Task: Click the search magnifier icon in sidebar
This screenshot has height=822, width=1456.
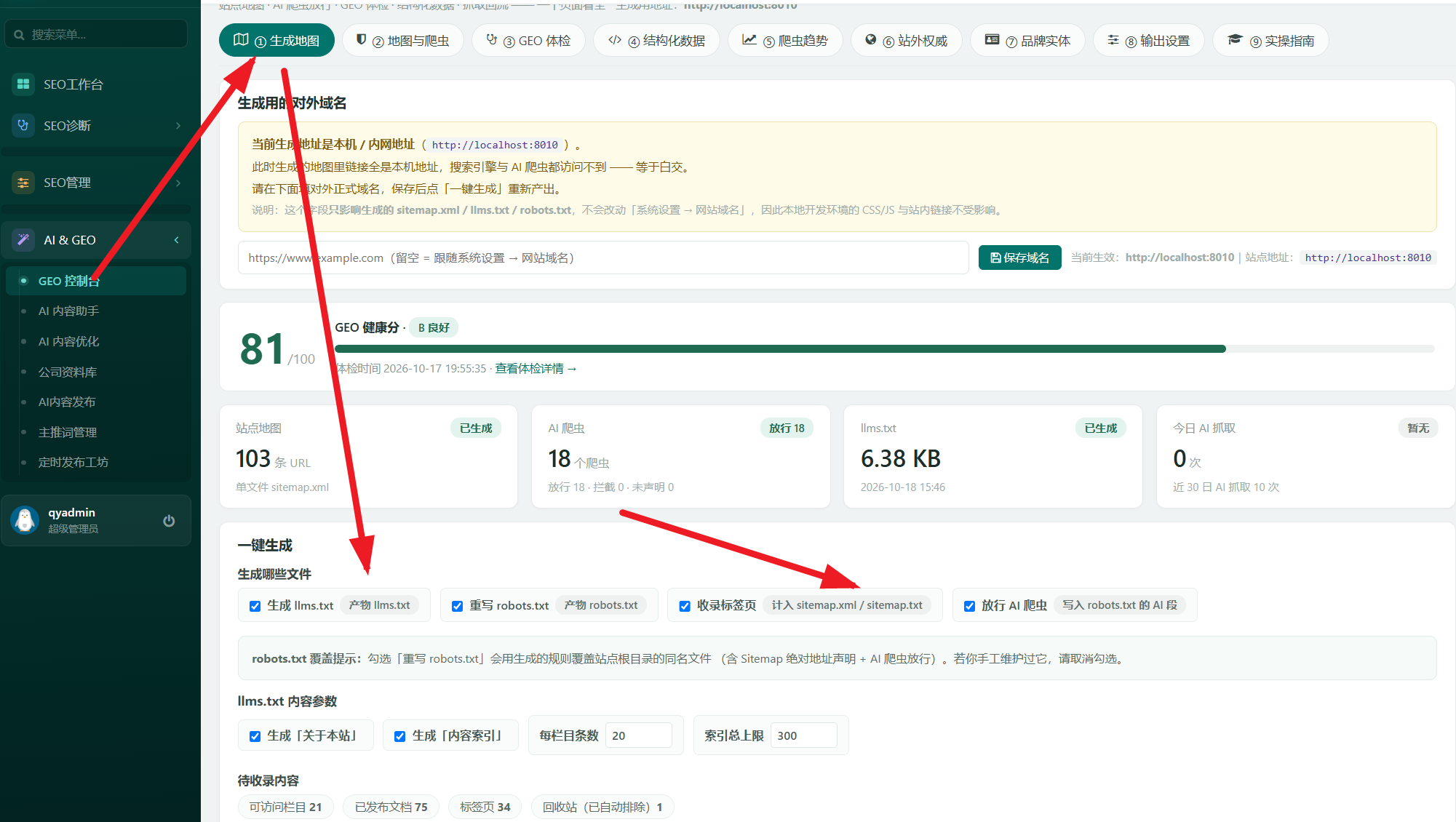Action: [x=19, y=34]
